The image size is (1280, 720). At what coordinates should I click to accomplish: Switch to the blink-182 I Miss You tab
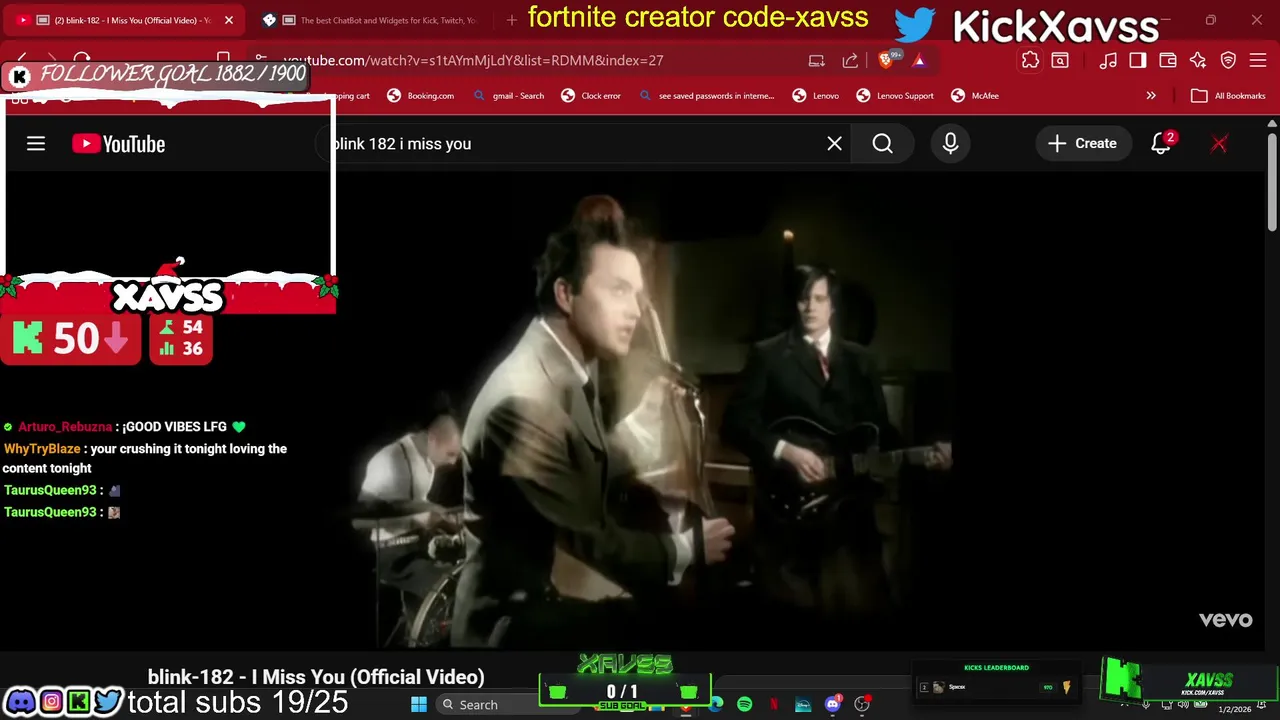click(x=126, y=20)
